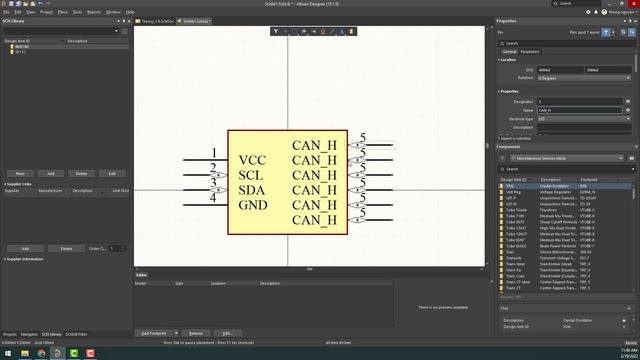This screenshot has width=640, height=360.
Task: Click the plus icon in canvas toolbar
Action: pyautogui.click(x=285, y=31)
